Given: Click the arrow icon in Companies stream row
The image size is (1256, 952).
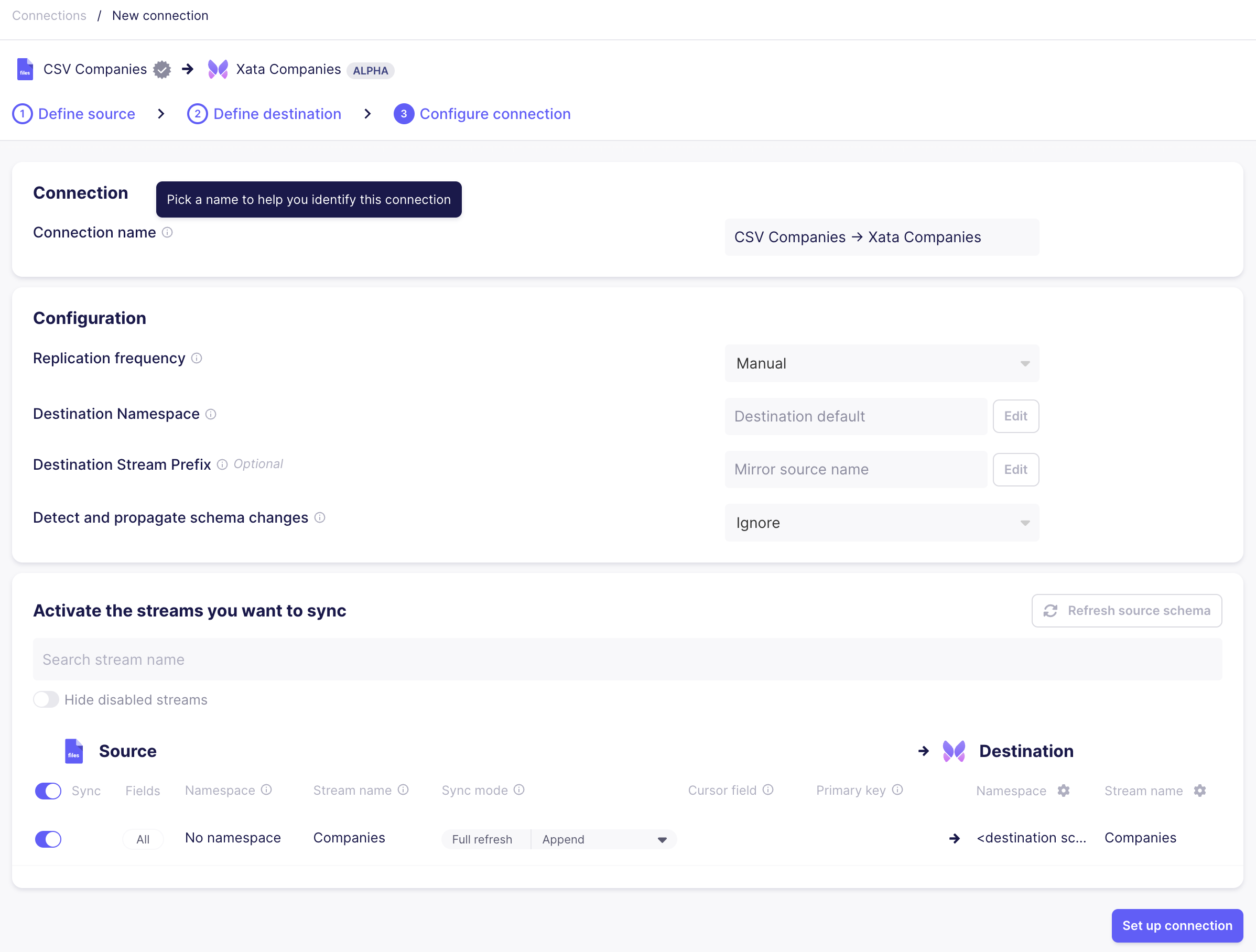Looking at the screenshot, I should pos(955,838).
